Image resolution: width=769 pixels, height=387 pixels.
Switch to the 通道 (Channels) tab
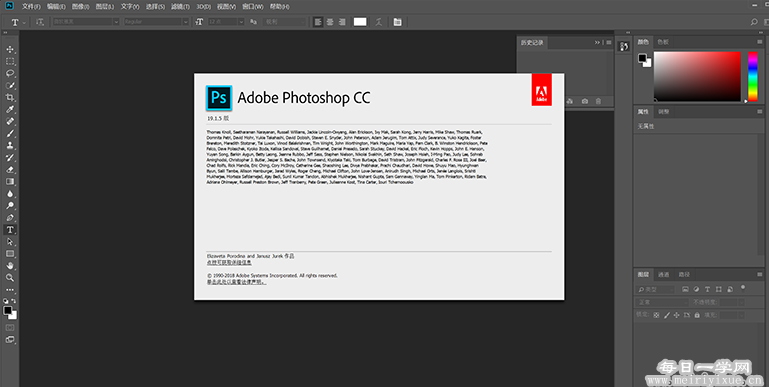[x=664, y=274]
